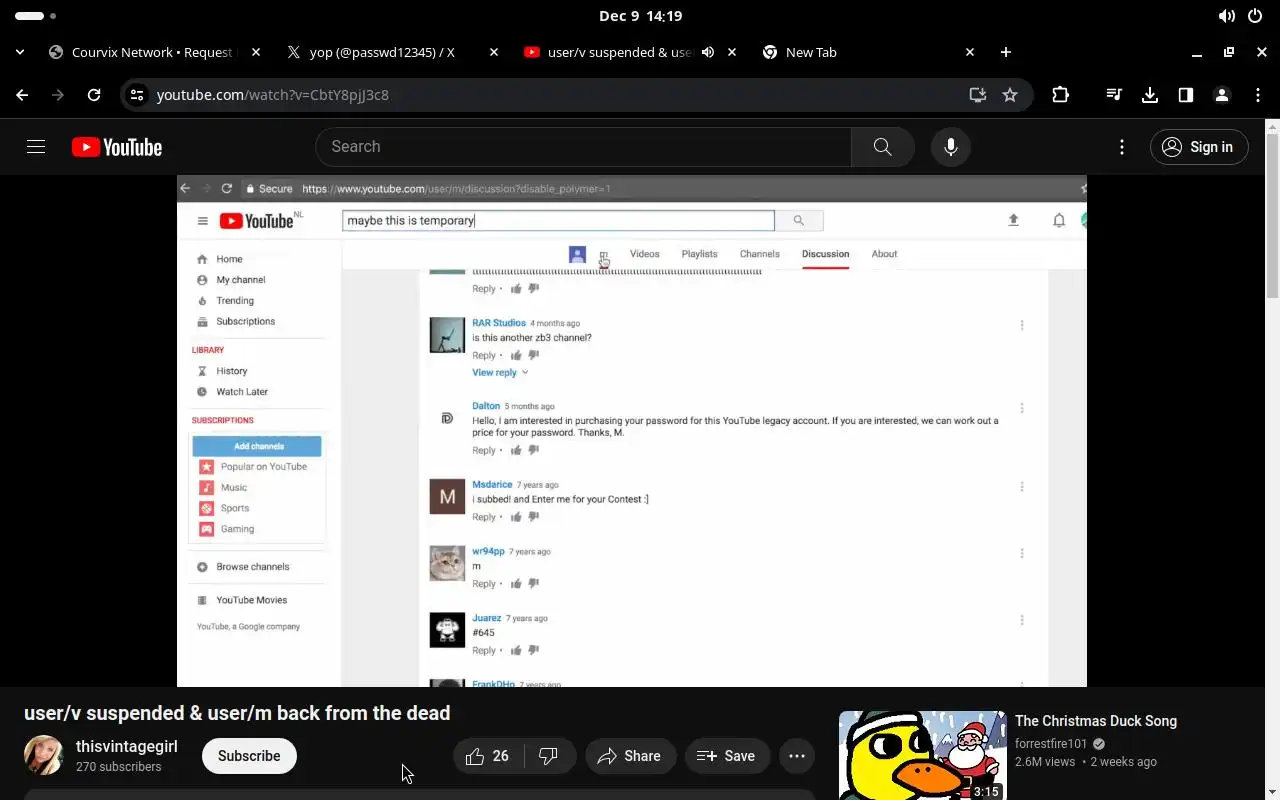Open browser profile icon

click(1222, 95)
